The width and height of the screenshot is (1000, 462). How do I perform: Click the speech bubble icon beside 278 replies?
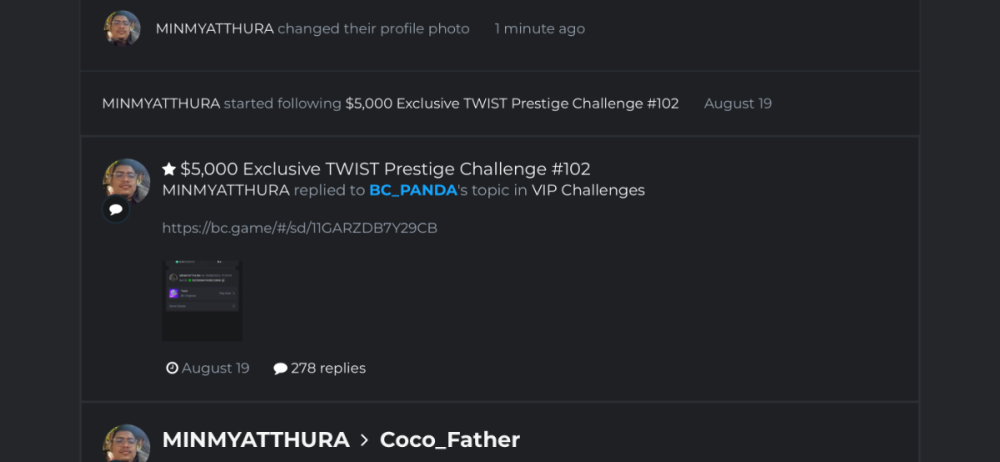coord(280,368)
